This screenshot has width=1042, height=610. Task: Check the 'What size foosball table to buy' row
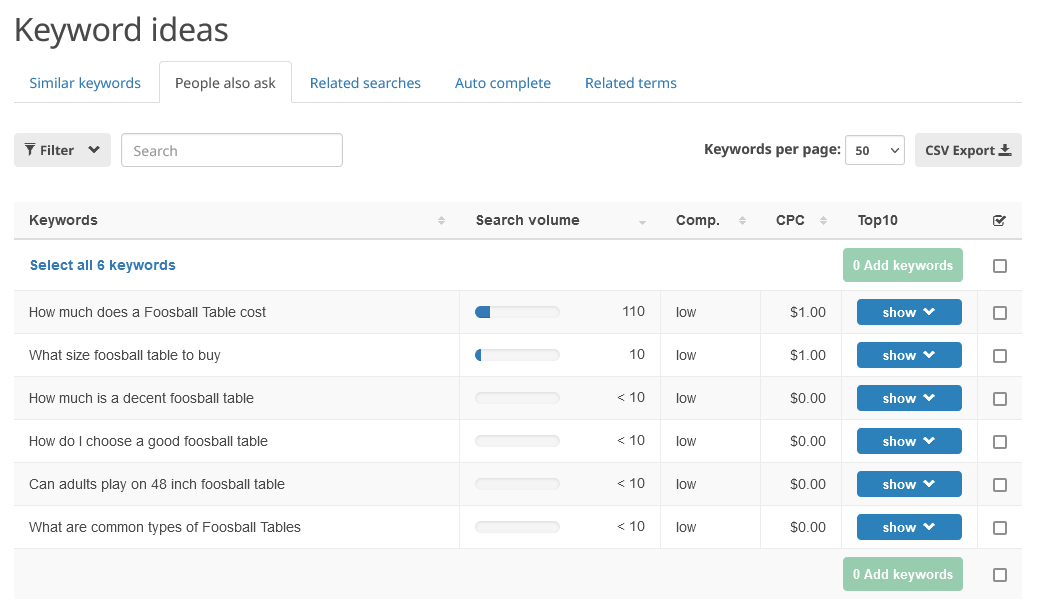click(999, 356)
